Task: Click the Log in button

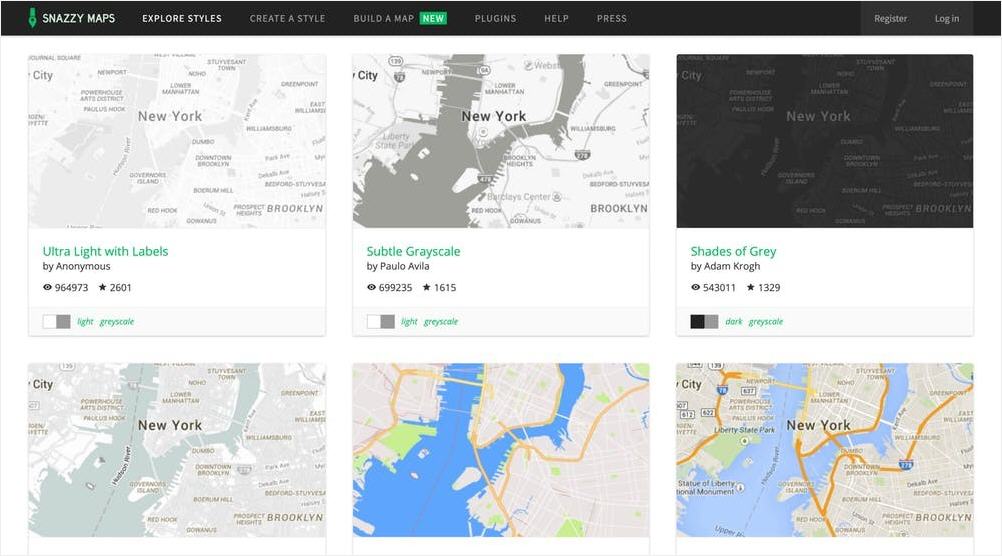Action: 946,19
